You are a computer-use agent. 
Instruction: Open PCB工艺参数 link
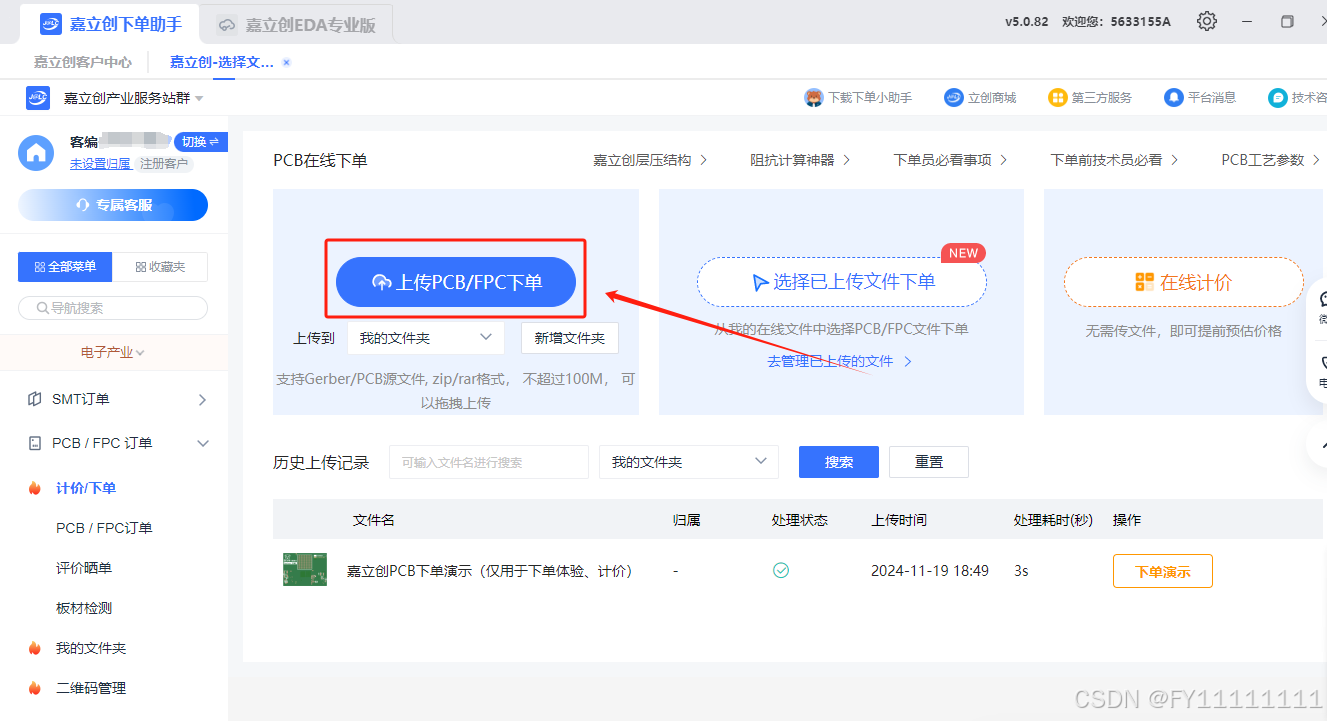coord(1271,160)
